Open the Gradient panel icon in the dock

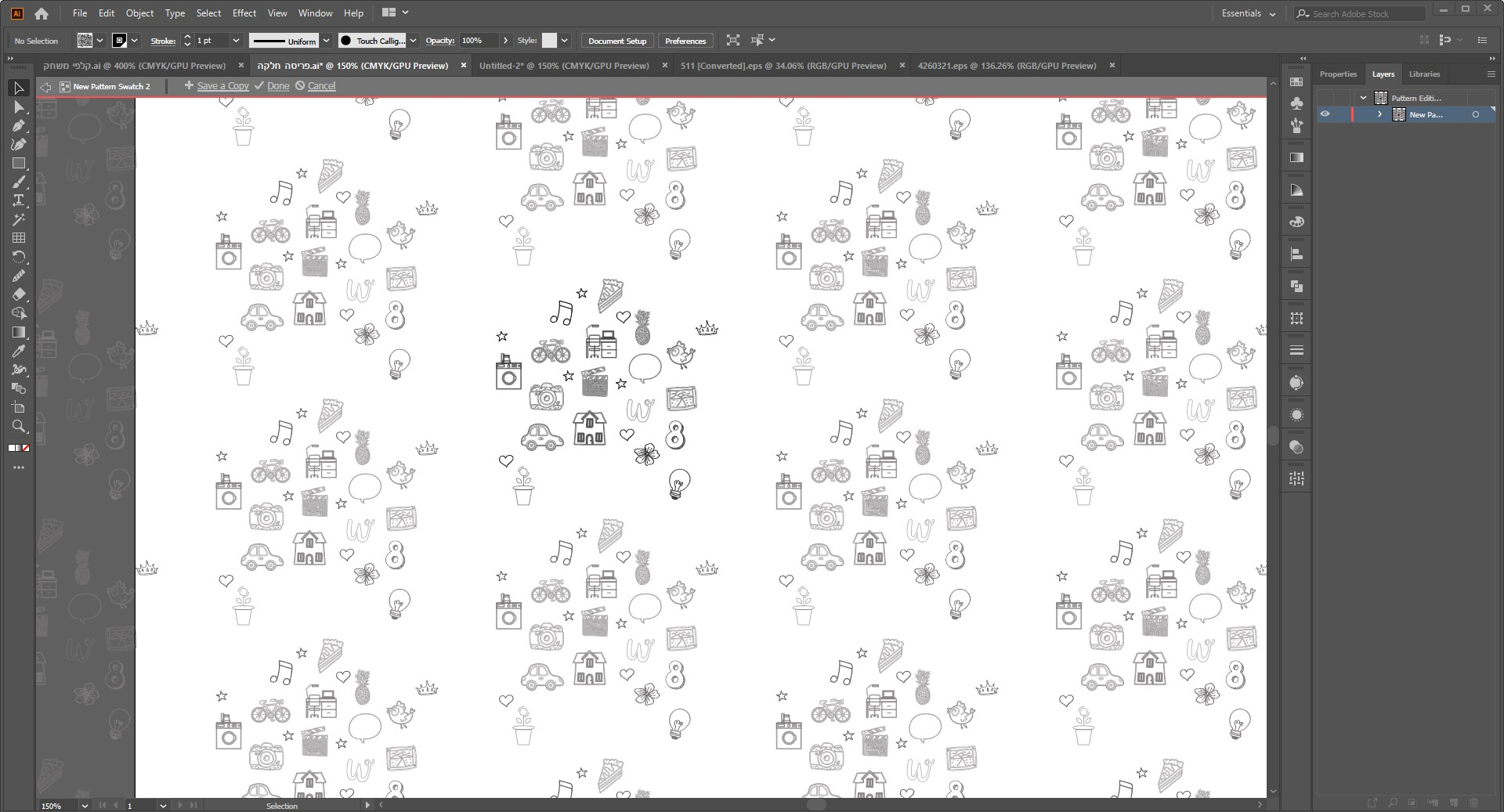click(x=1296, y=157)
